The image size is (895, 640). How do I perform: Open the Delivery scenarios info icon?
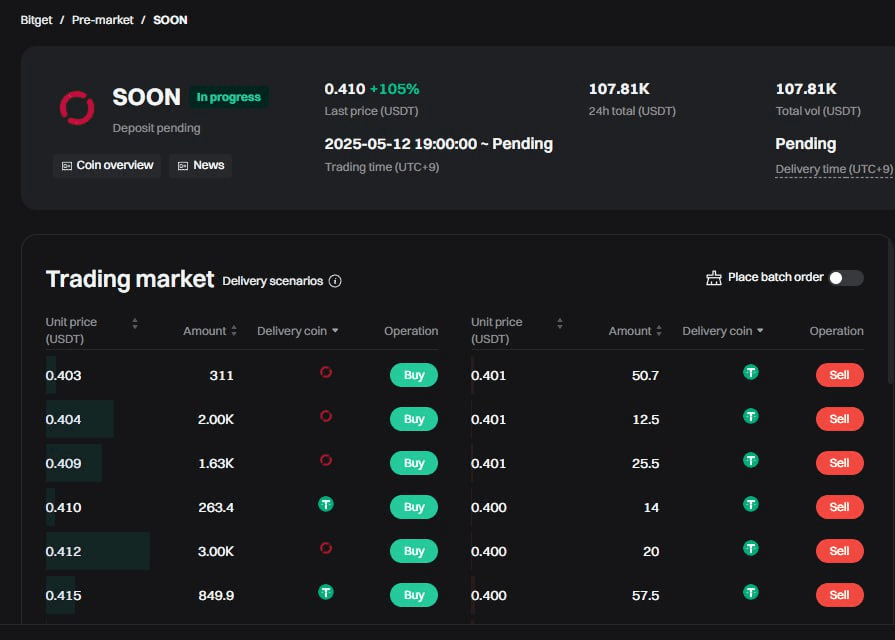(335, 281)
